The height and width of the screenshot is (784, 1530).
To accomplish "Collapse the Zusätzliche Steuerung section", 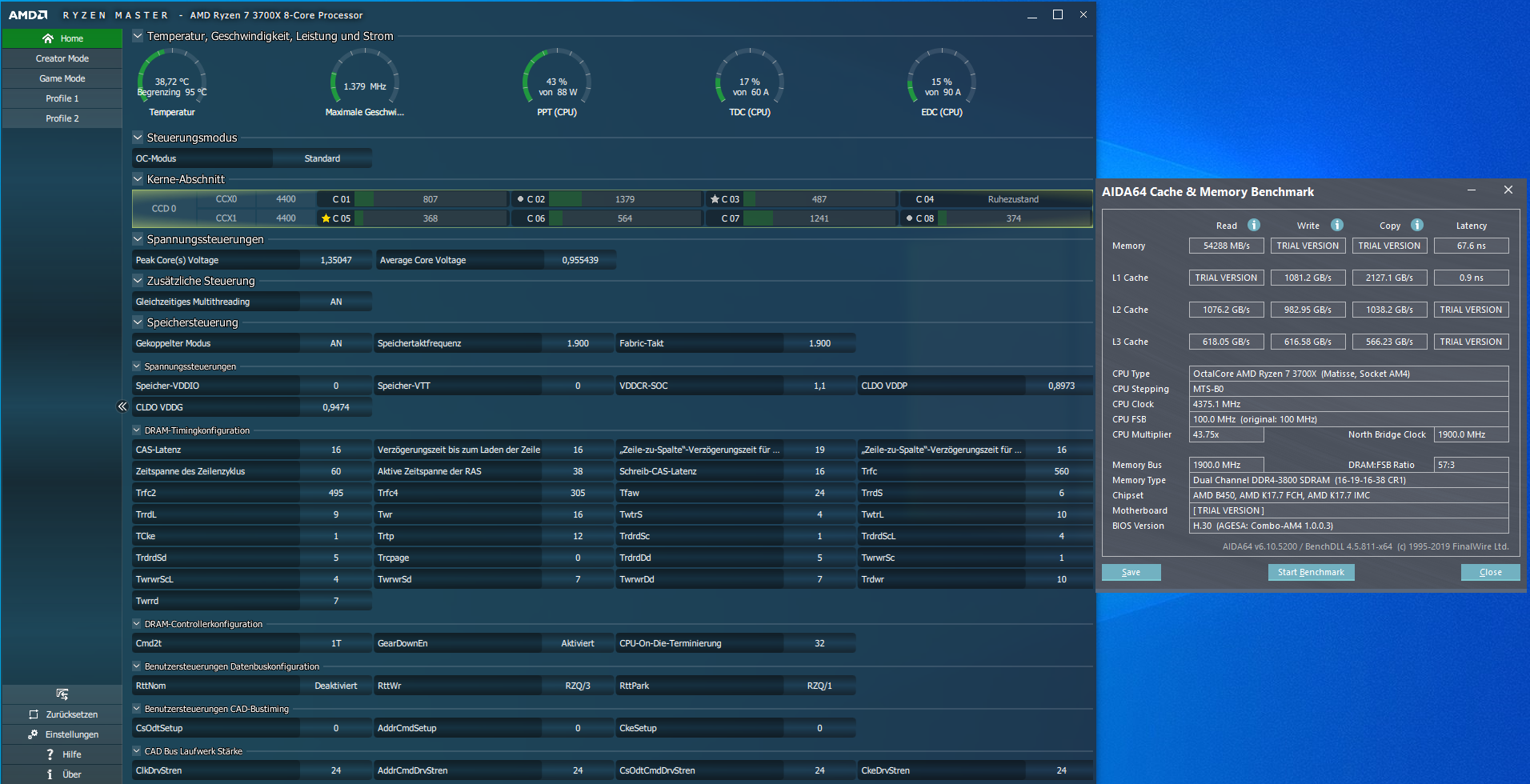I will (x=138, y=281).
